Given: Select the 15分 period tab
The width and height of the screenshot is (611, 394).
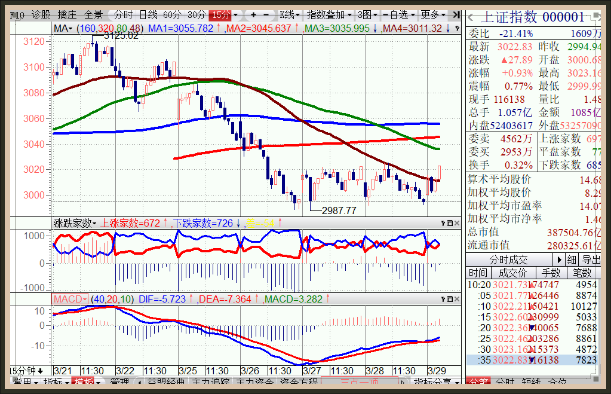Looking at the screenshot, I should 221,15.
